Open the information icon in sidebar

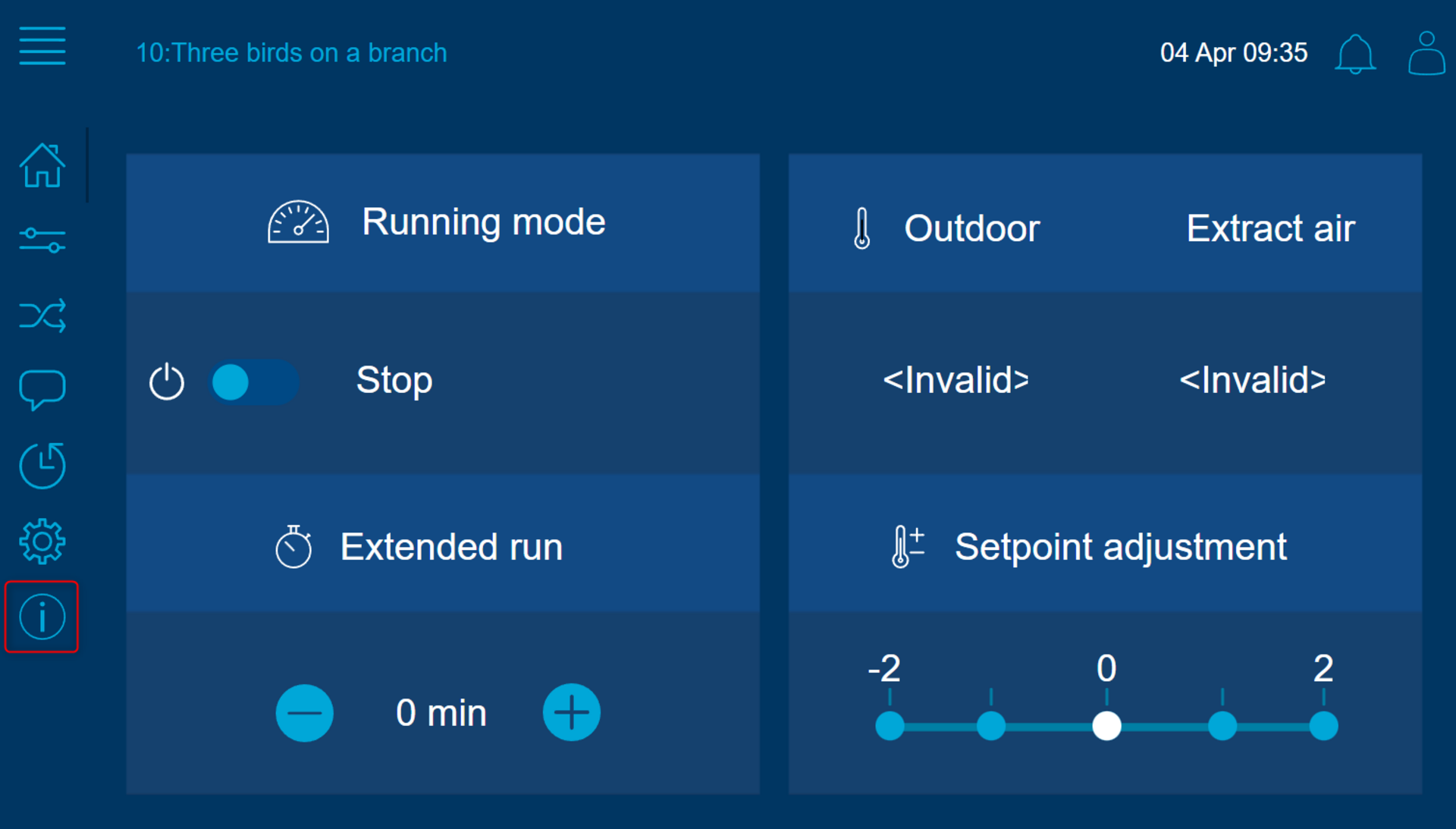point(42,617)
